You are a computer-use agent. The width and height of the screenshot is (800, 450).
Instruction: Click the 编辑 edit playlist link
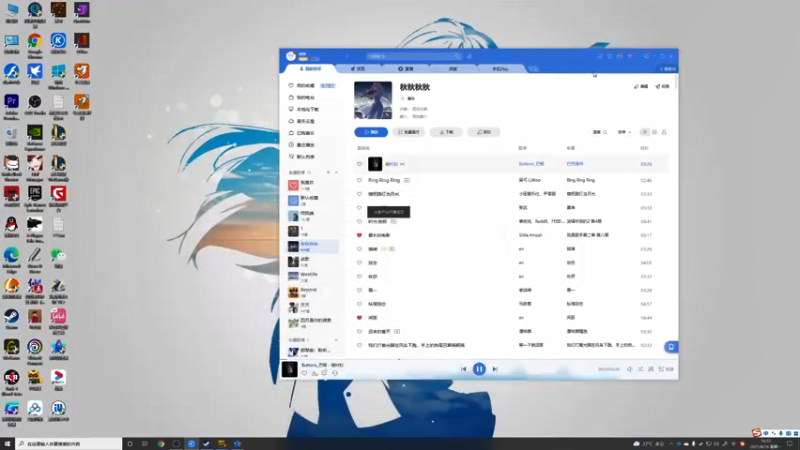641,87
